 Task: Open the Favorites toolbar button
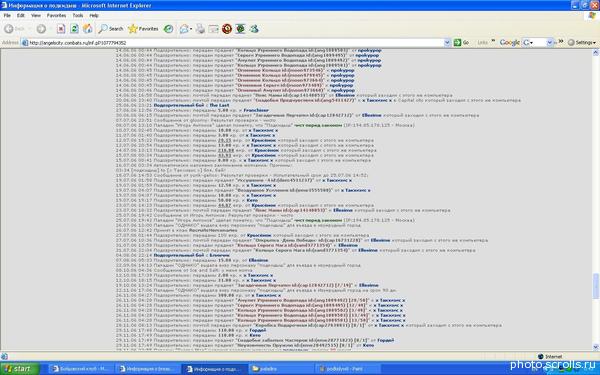tap(143, 29)
